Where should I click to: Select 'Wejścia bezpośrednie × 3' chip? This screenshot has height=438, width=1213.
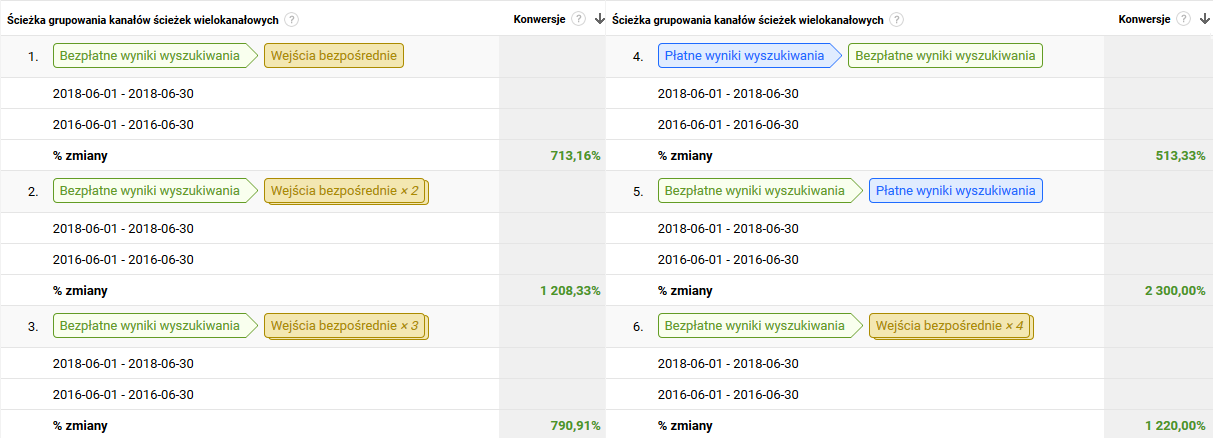(345, 325)
